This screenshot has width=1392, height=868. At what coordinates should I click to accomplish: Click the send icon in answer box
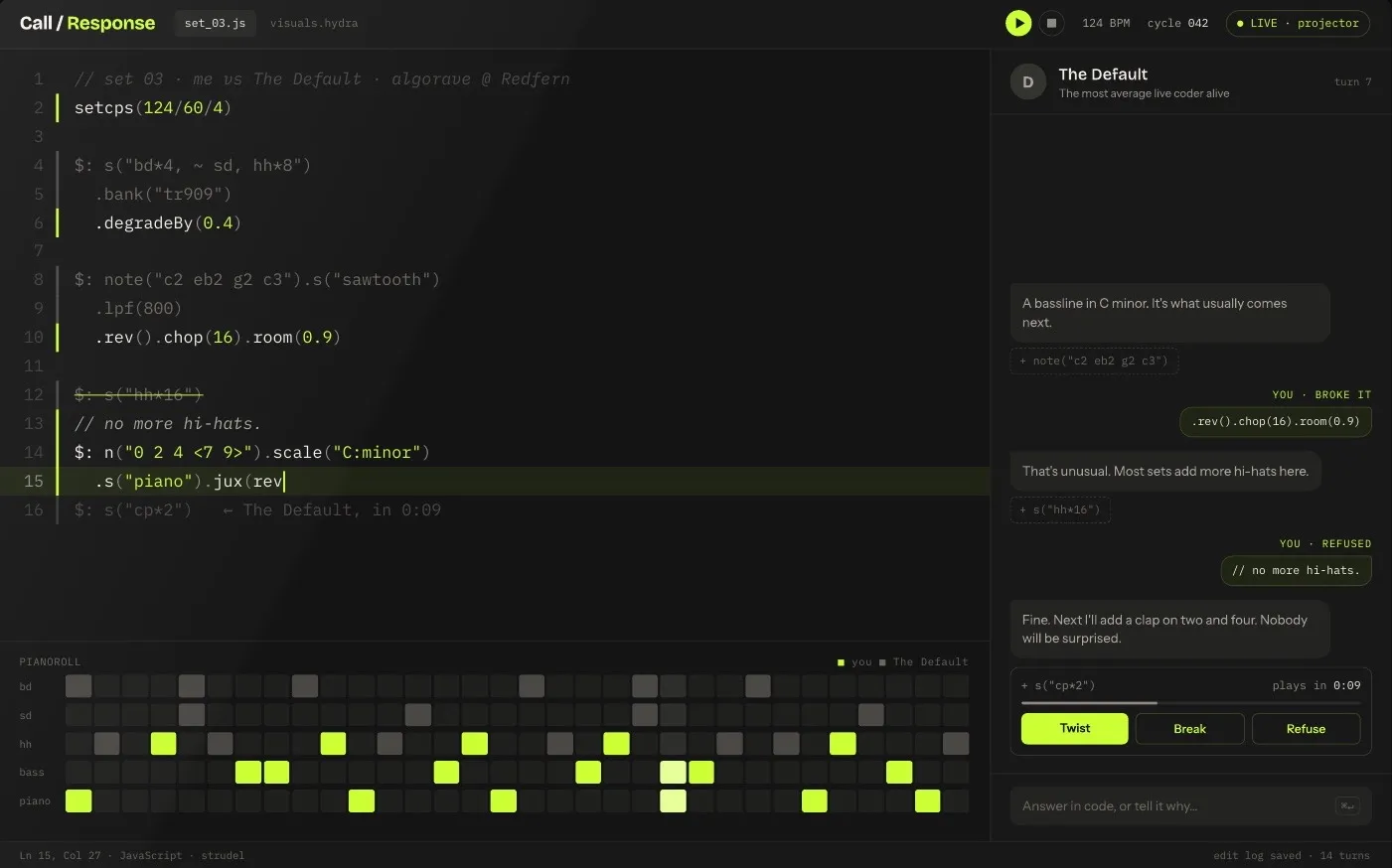1348,806
